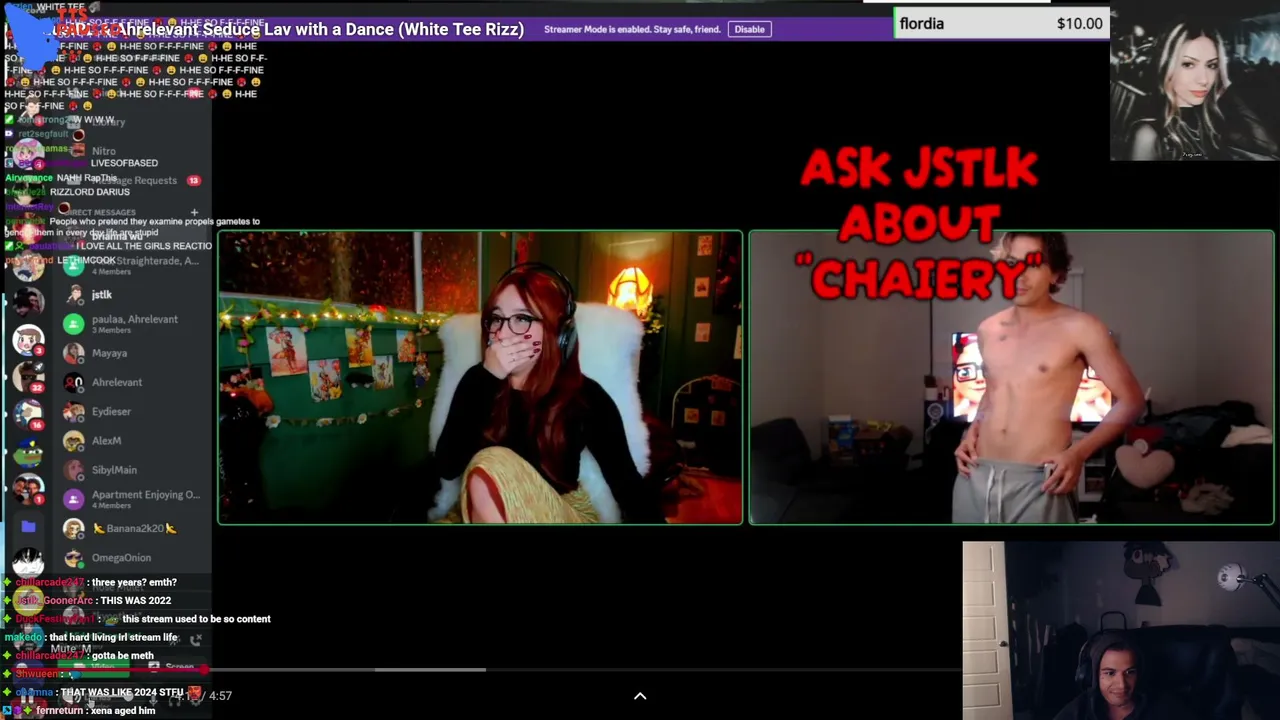Click the webcam feed of the smiling streamer
1280x720 pixels.
tap(1121, 631)
